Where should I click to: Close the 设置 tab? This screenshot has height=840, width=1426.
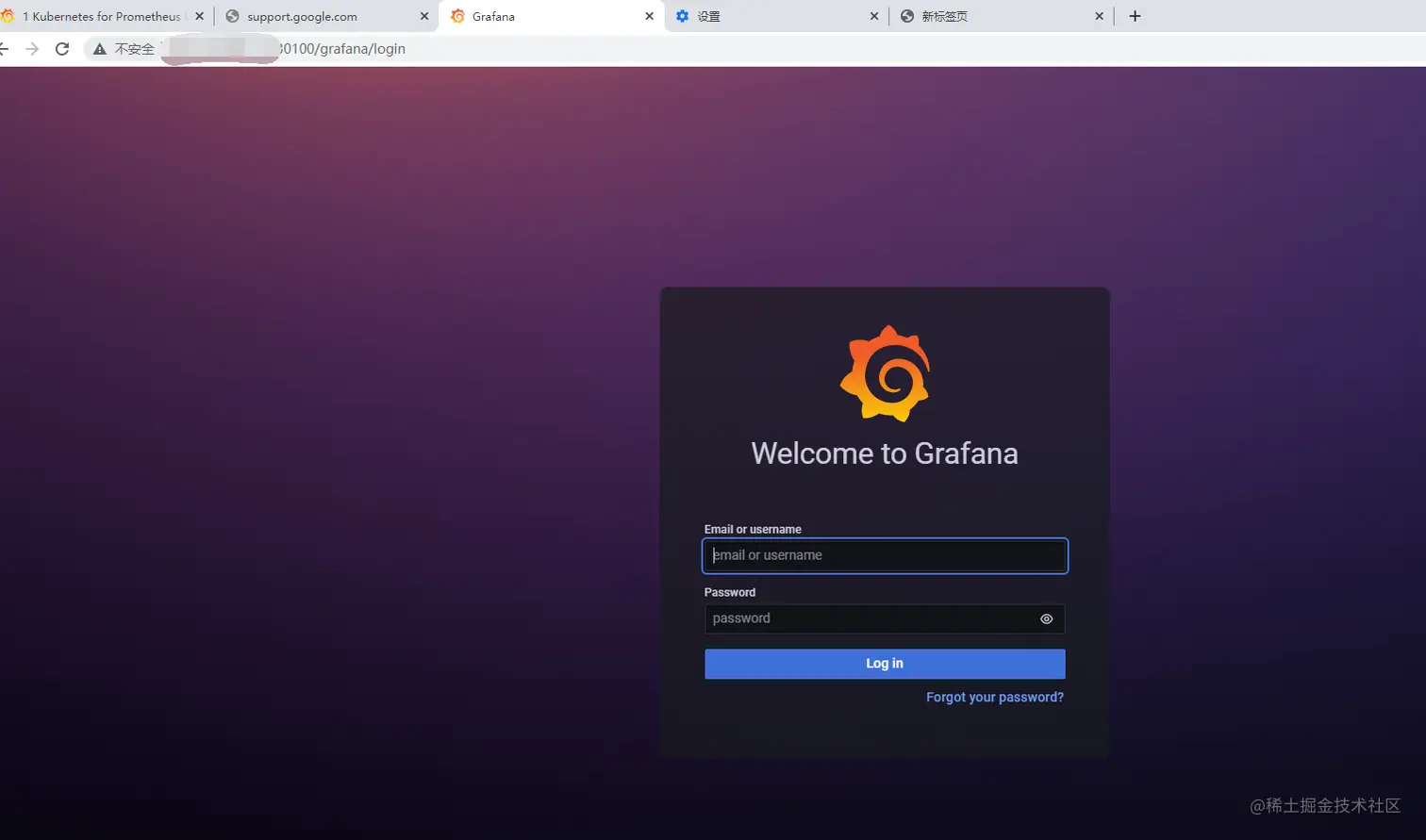874,16
